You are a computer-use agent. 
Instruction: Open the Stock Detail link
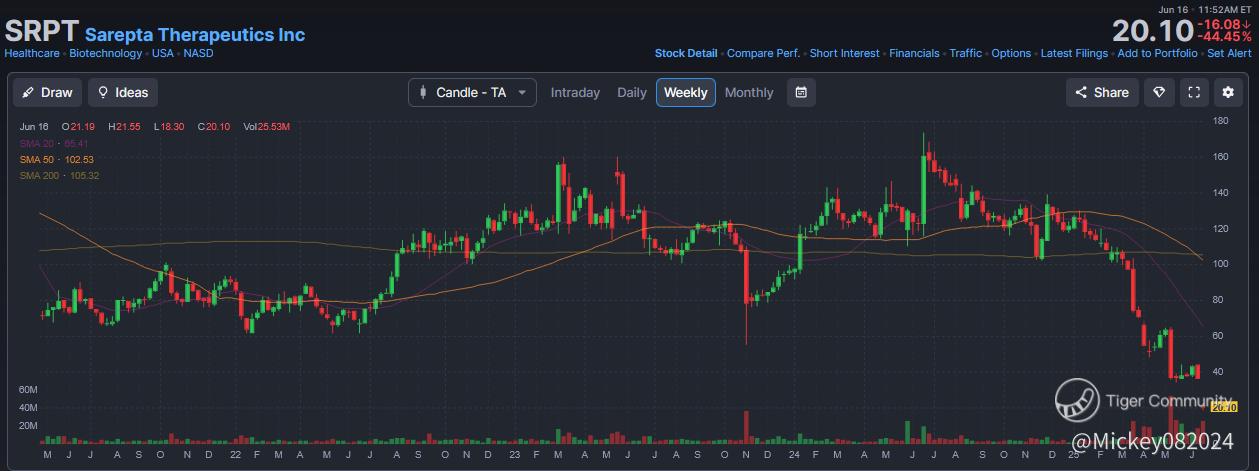pos(686,53)
